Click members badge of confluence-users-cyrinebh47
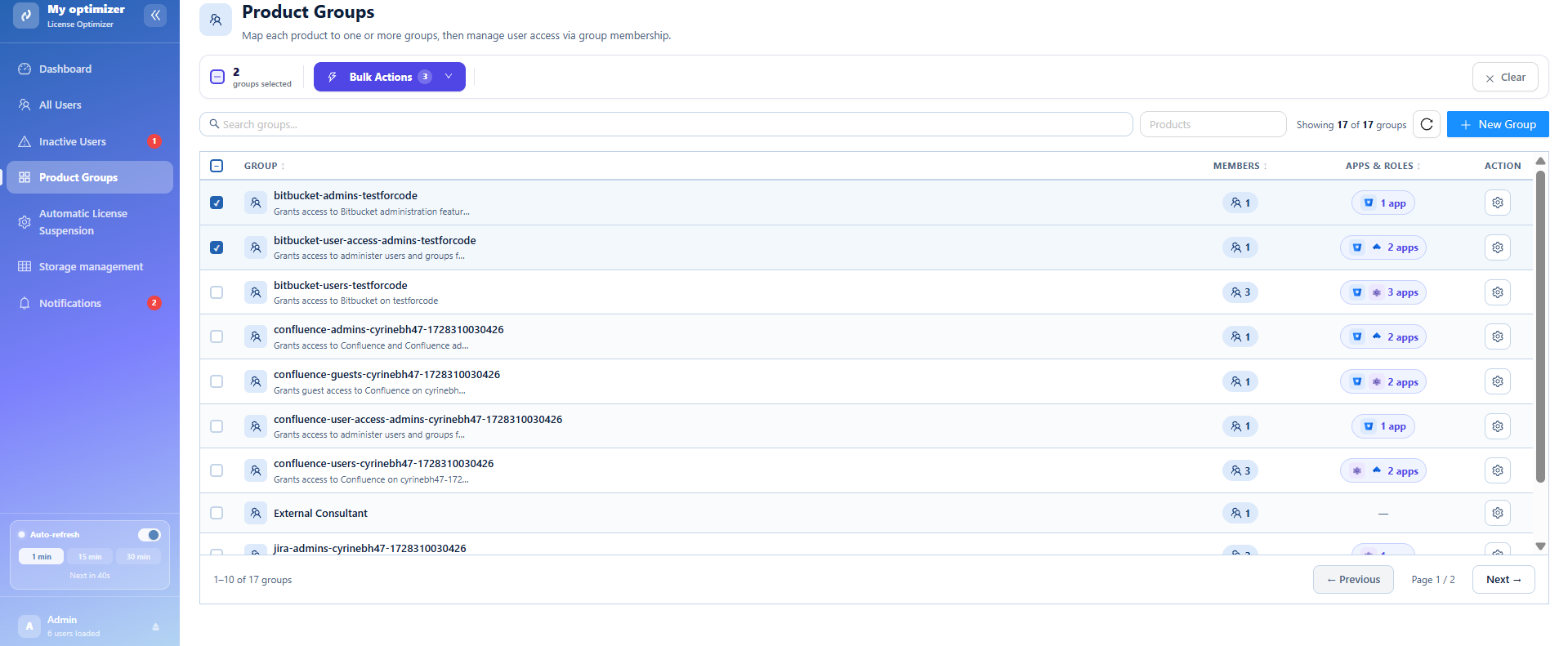 coord(1240,470)
